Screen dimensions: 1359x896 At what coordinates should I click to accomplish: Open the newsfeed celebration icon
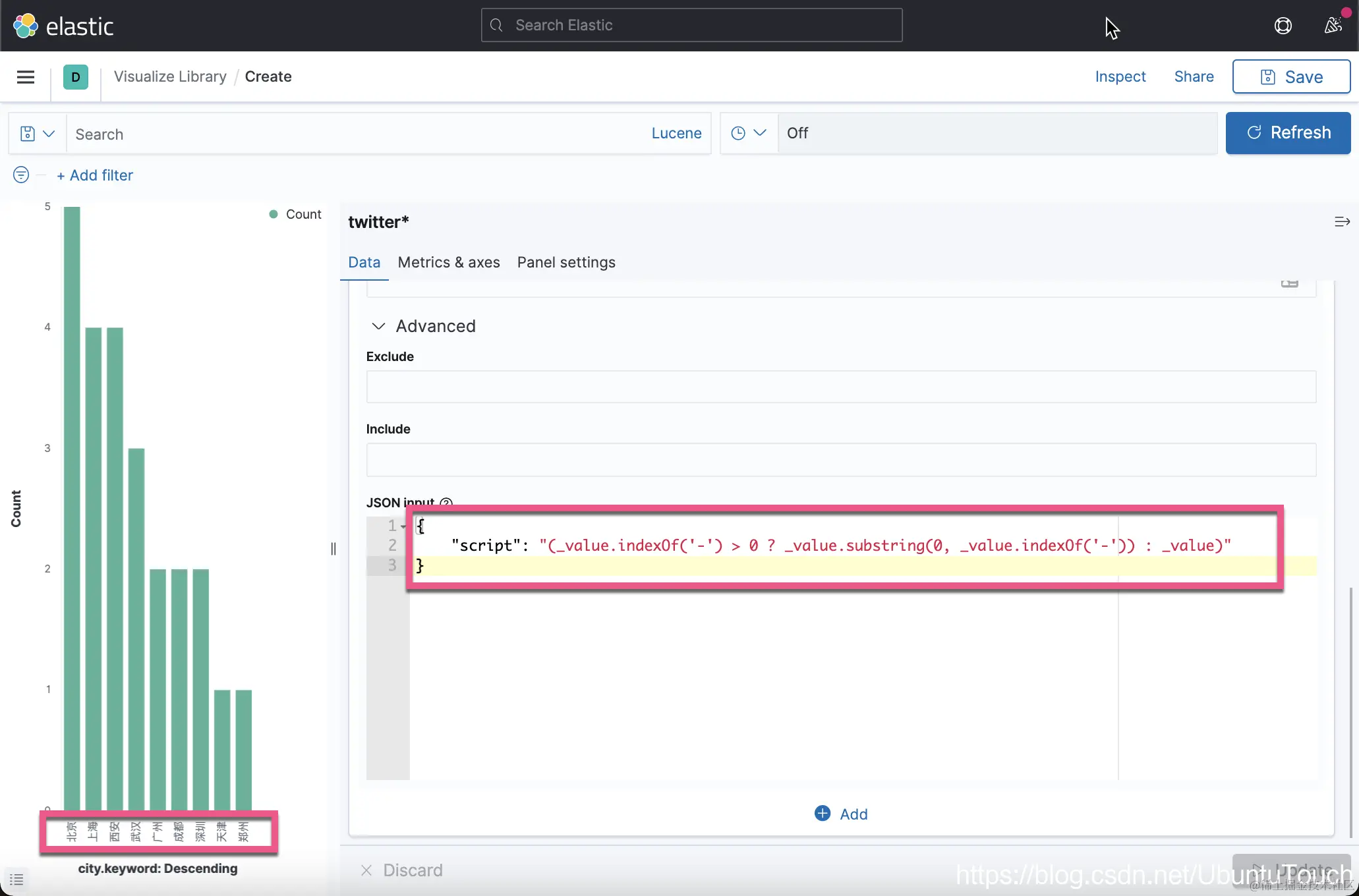1333,26
